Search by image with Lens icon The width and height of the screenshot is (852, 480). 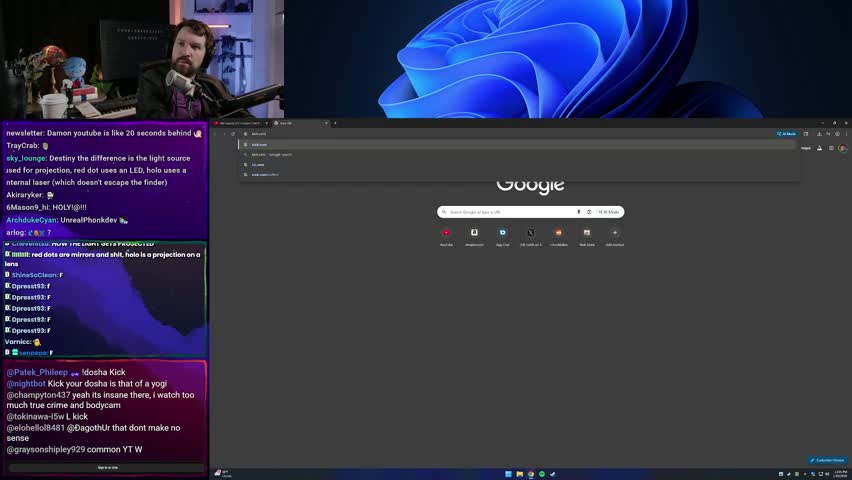589,212
